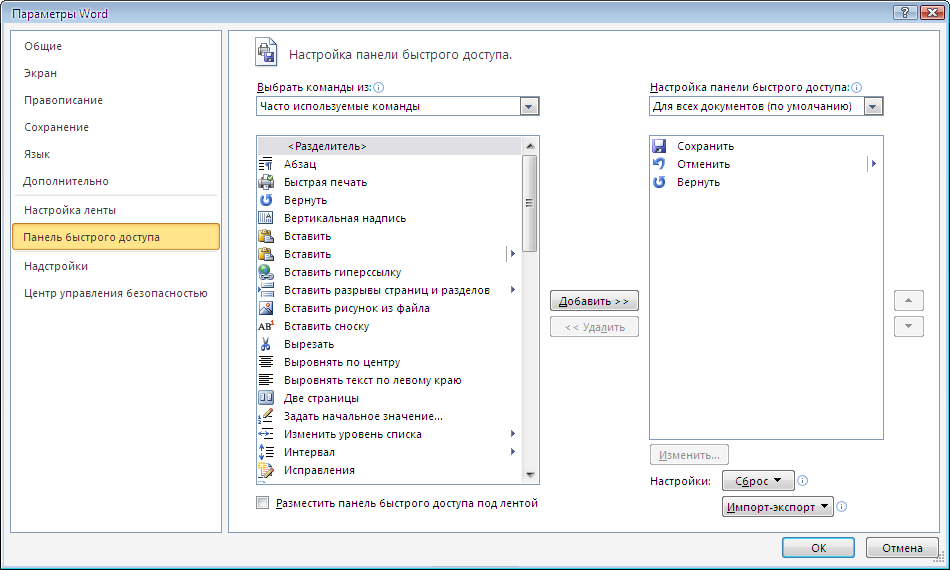
Task: Open the Импорт-экспорт dropdown button
Action: pyautogui.click(x=778, y=507)
